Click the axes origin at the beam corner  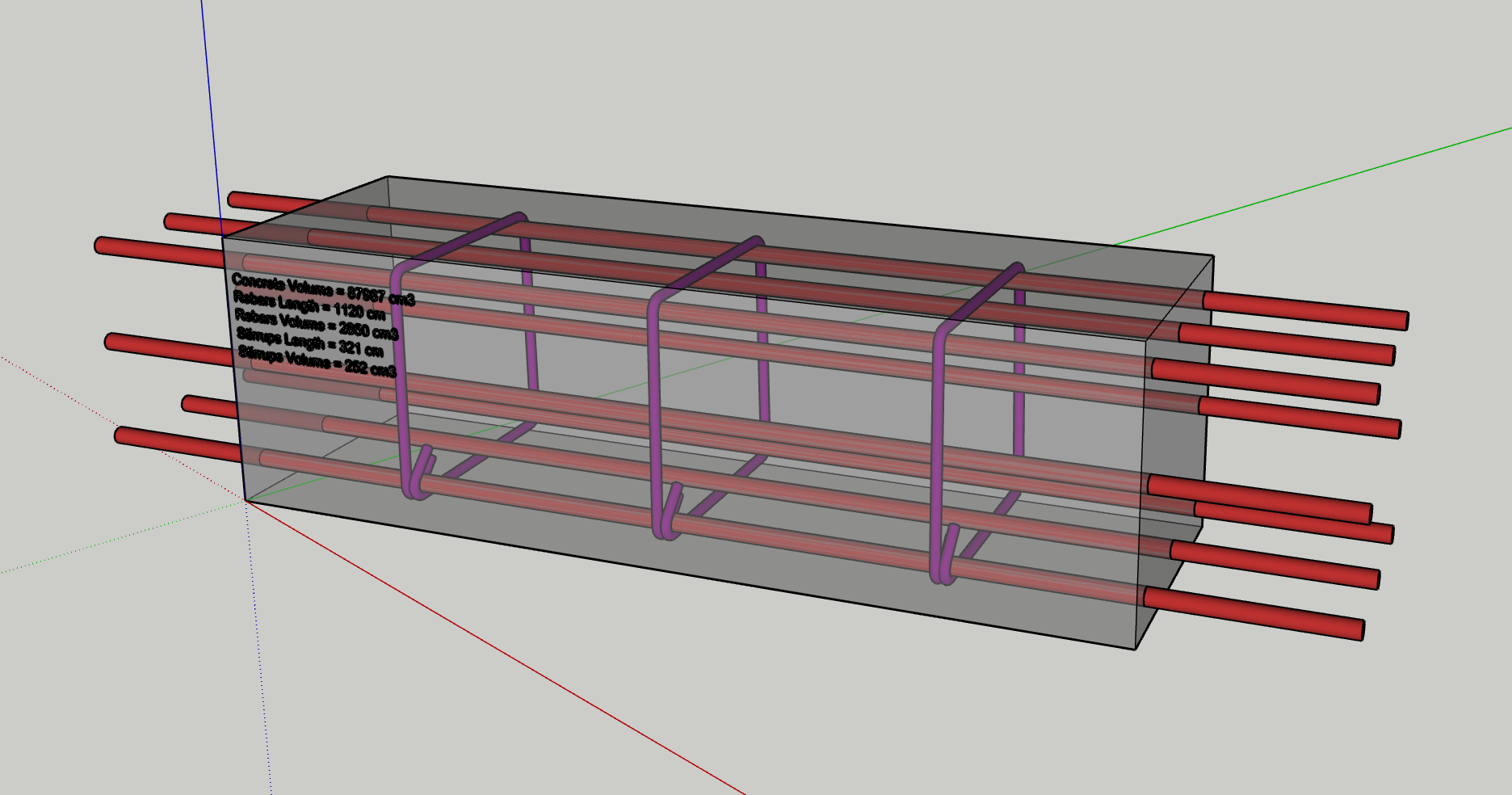[246, 501]
